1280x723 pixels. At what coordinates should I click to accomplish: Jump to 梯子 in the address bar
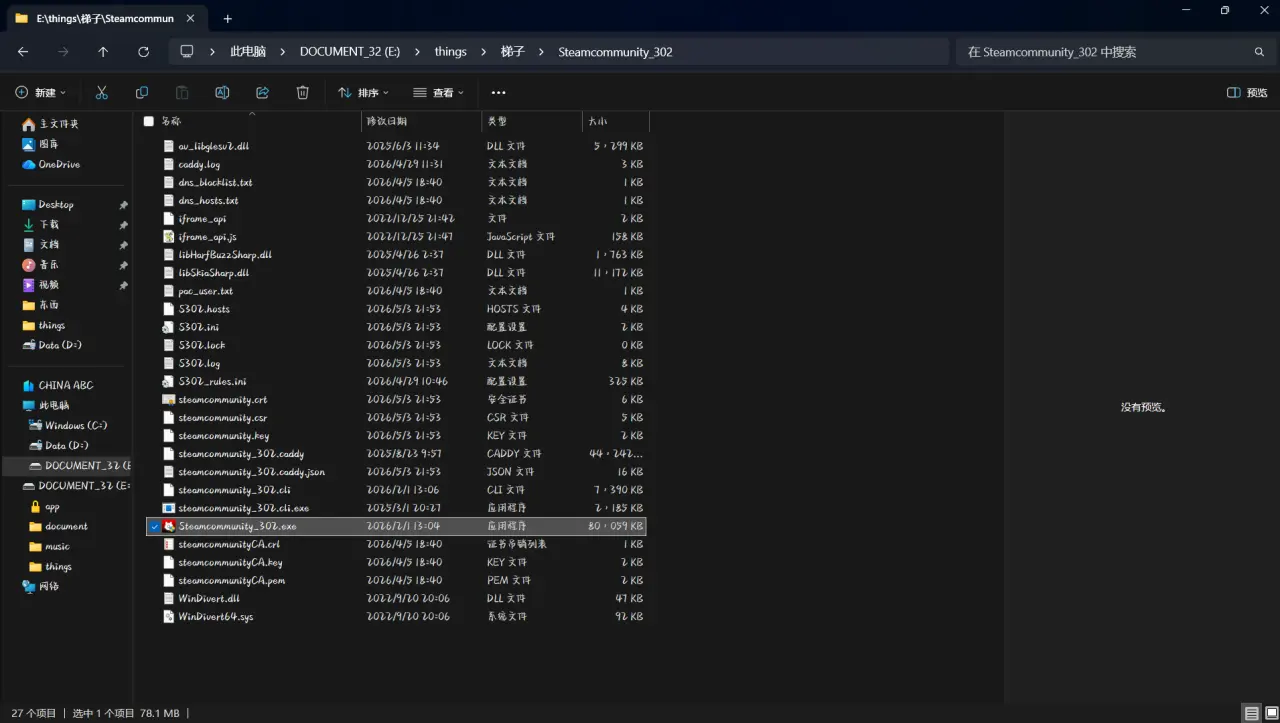click(513, 52)
